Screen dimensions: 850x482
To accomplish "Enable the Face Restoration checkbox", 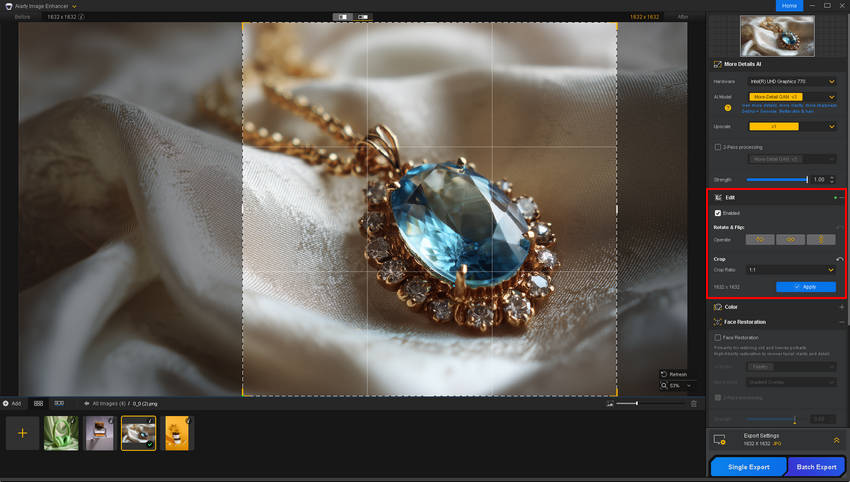I will (x=718, y=337).
